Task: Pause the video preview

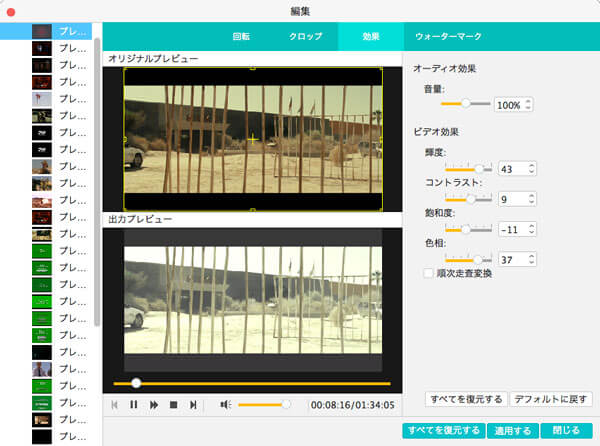Action: click(x=134, y=405)
